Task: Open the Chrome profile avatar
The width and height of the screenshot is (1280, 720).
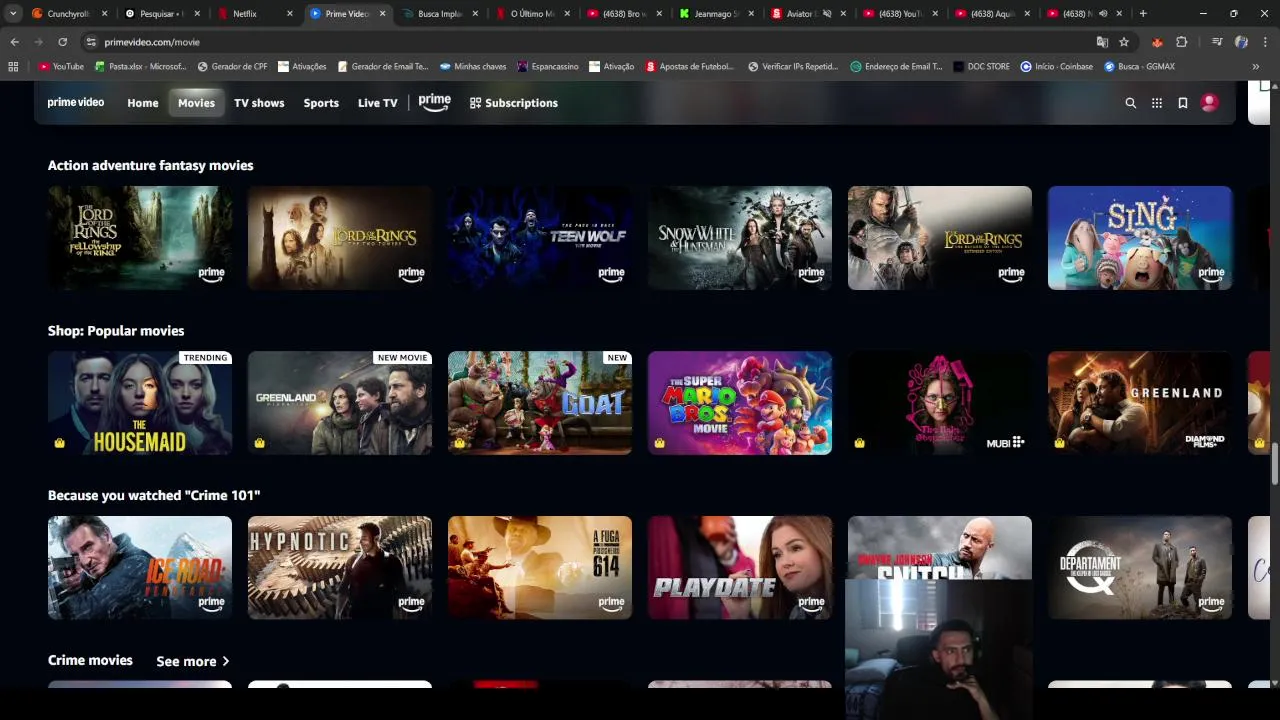Action: pyautogui.click(x=1241, y=42)
